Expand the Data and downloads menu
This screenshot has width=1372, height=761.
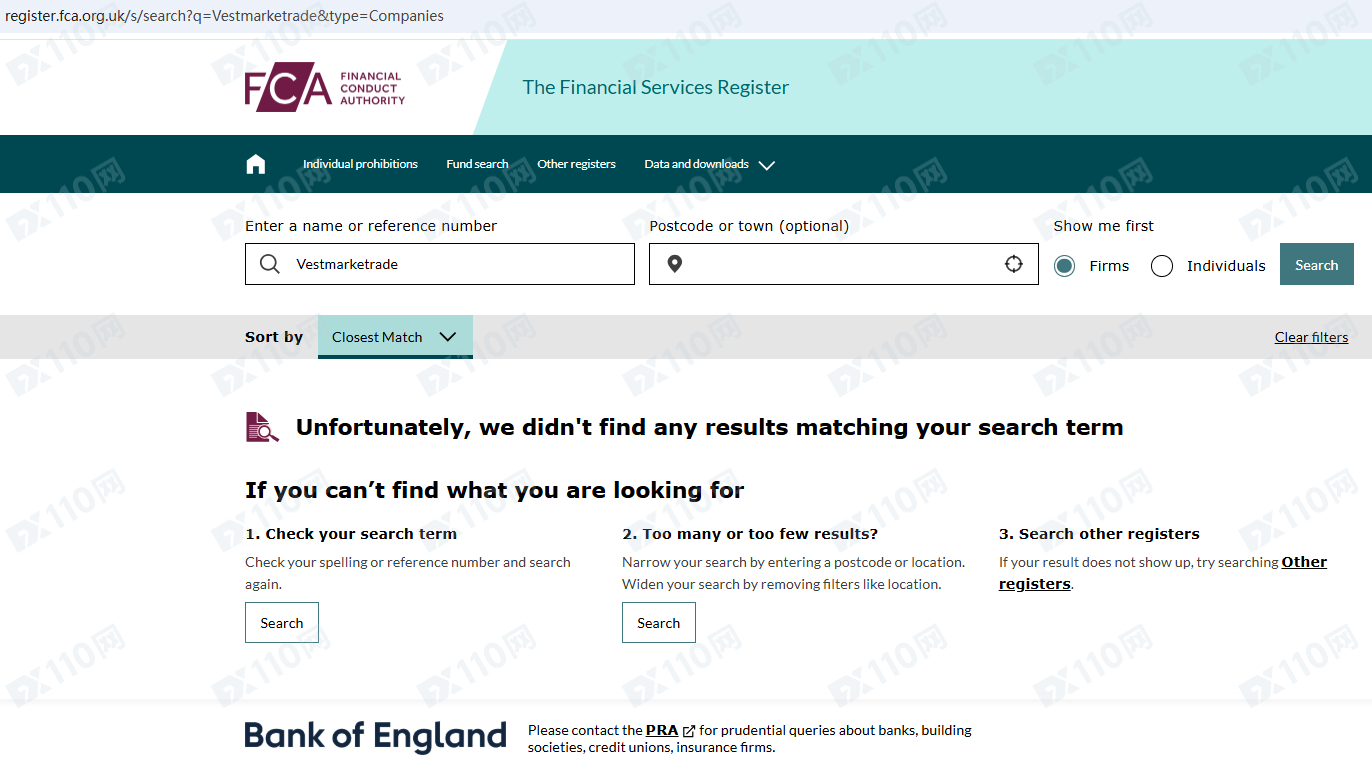coord(709,164)
